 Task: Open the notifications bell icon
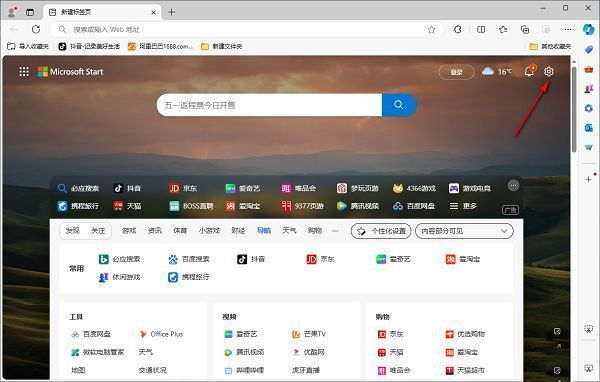click(530, 71)
